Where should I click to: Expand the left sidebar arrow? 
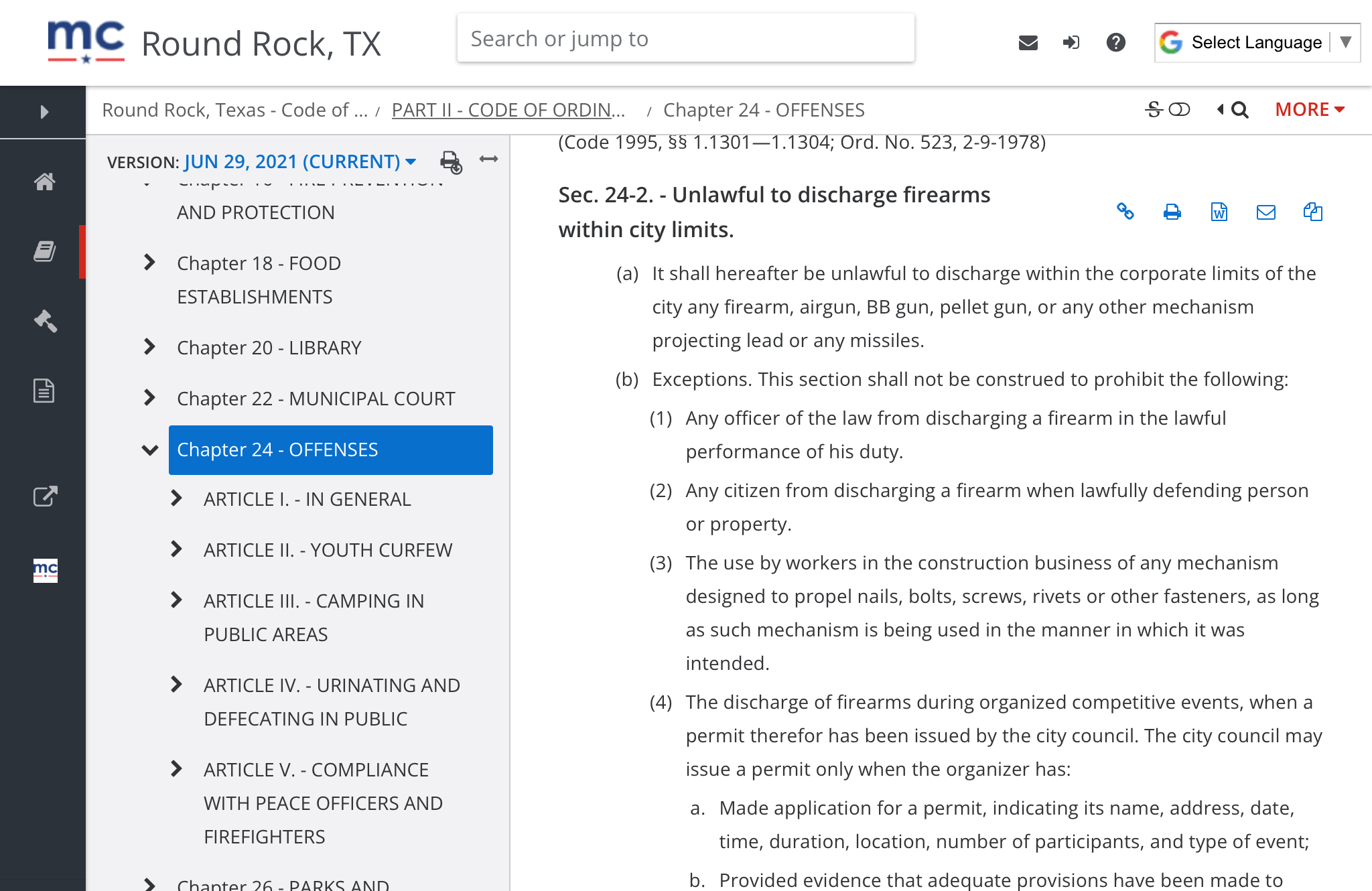pyautogui.click(x=44, y=111)
